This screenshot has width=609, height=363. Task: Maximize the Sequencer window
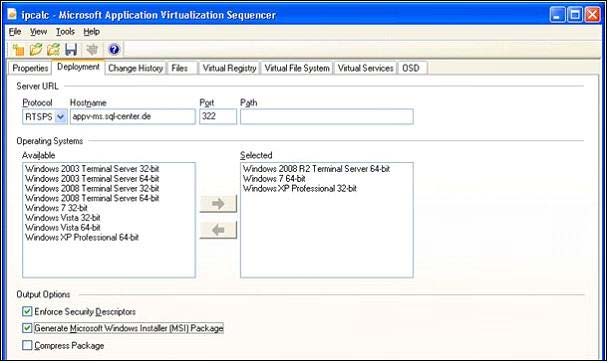pos(575,15)
